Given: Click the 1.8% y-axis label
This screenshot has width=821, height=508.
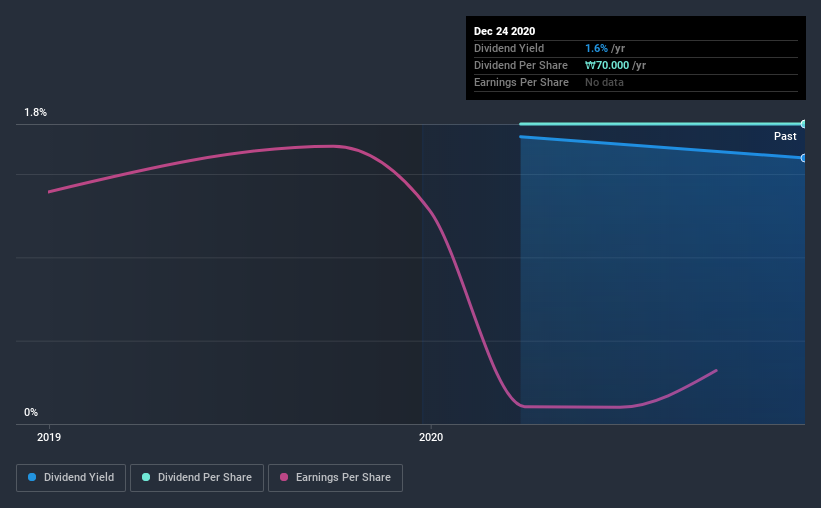Looking at the screenshot, I should point(36,112).
